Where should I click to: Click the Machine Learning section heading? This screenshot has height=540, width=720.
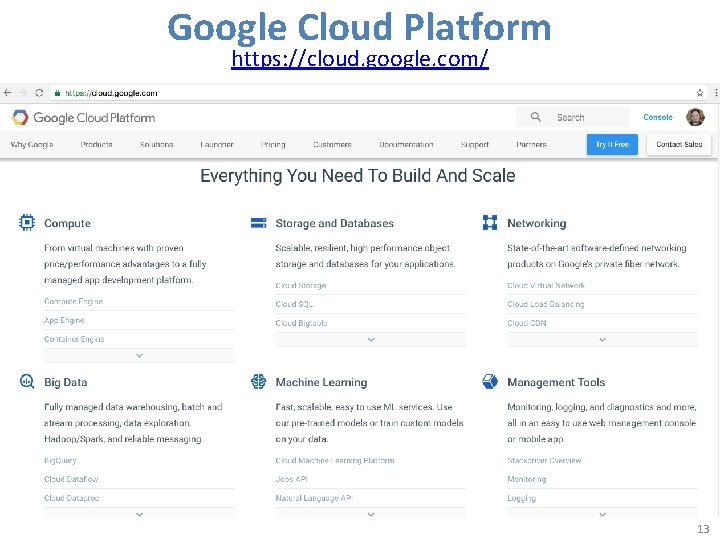(x=321, y=382)
